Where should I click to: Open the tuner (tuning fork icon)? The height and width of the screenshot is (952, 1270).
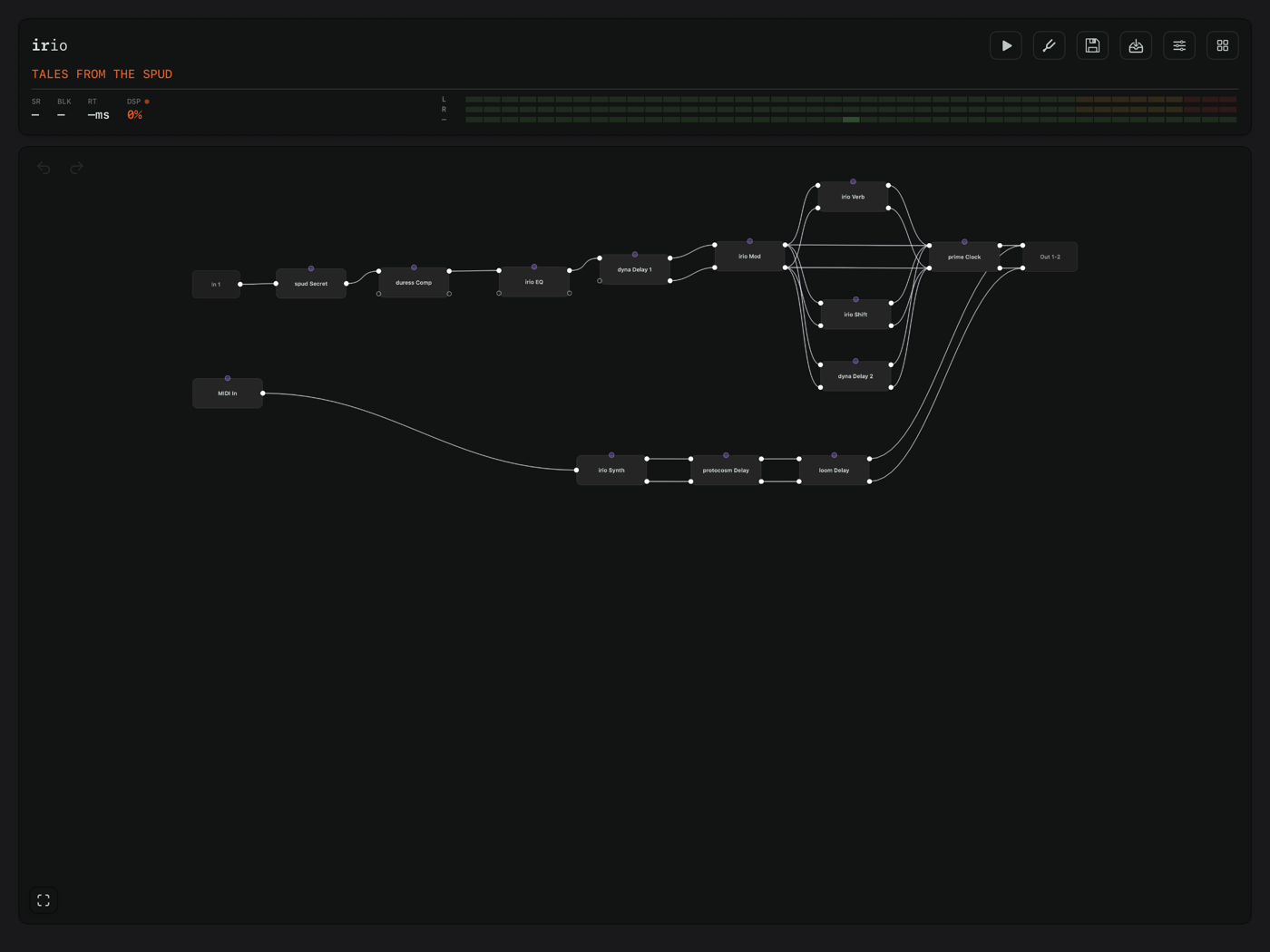(x=1050, y=45)
